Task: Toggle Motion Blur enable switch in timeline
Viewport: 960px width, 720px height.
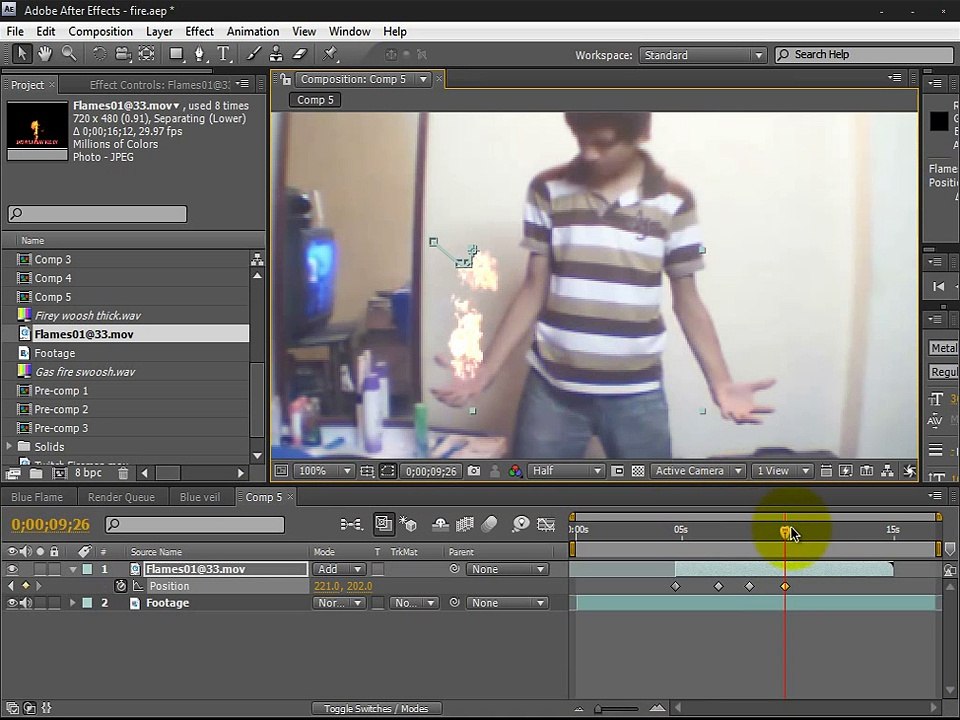Action: [x=489, y=524]
